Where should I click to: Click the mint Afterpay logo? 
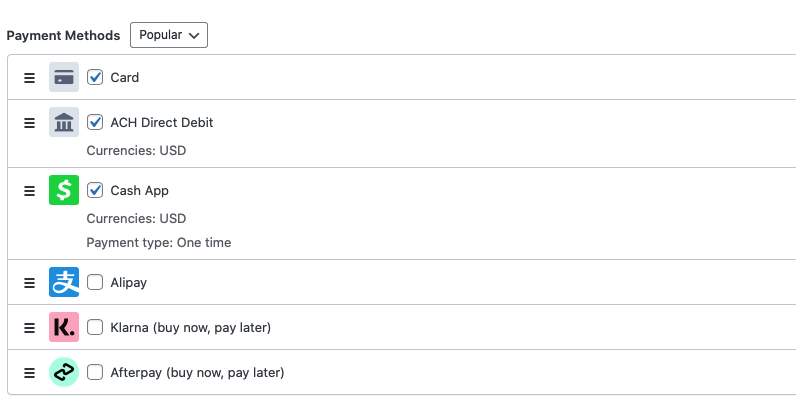pos(64,372)
